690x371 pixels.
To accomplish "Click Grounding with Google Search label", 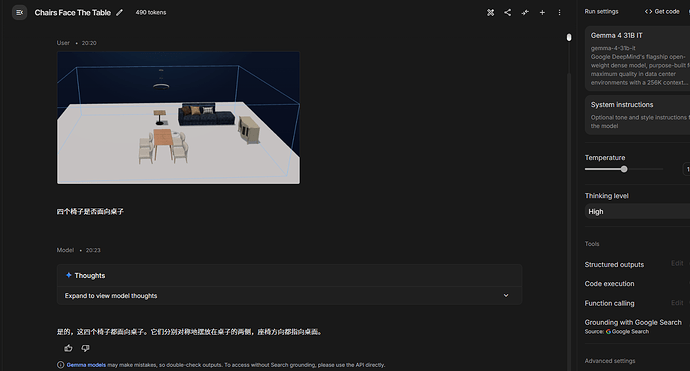I will (x=633, y=322).
